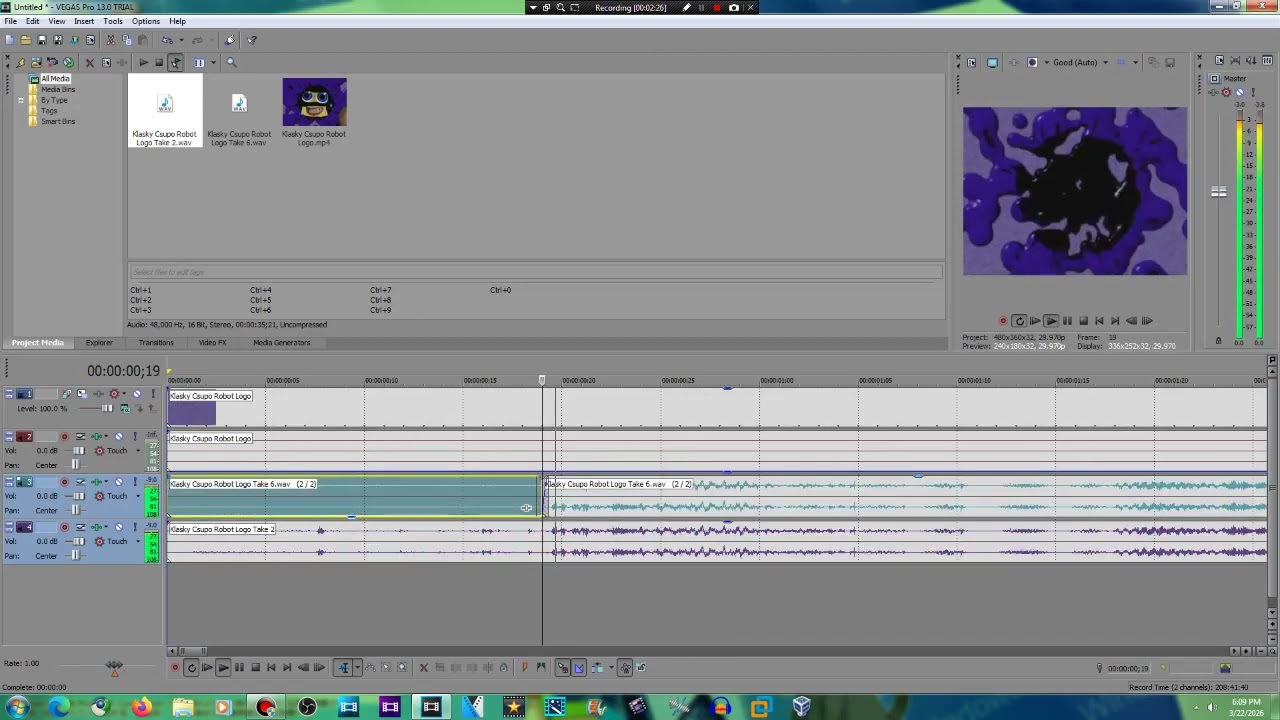
Task: Open the edit tool selector dropdown arrow
Action: pyautogui.click(x=357, y=668)
